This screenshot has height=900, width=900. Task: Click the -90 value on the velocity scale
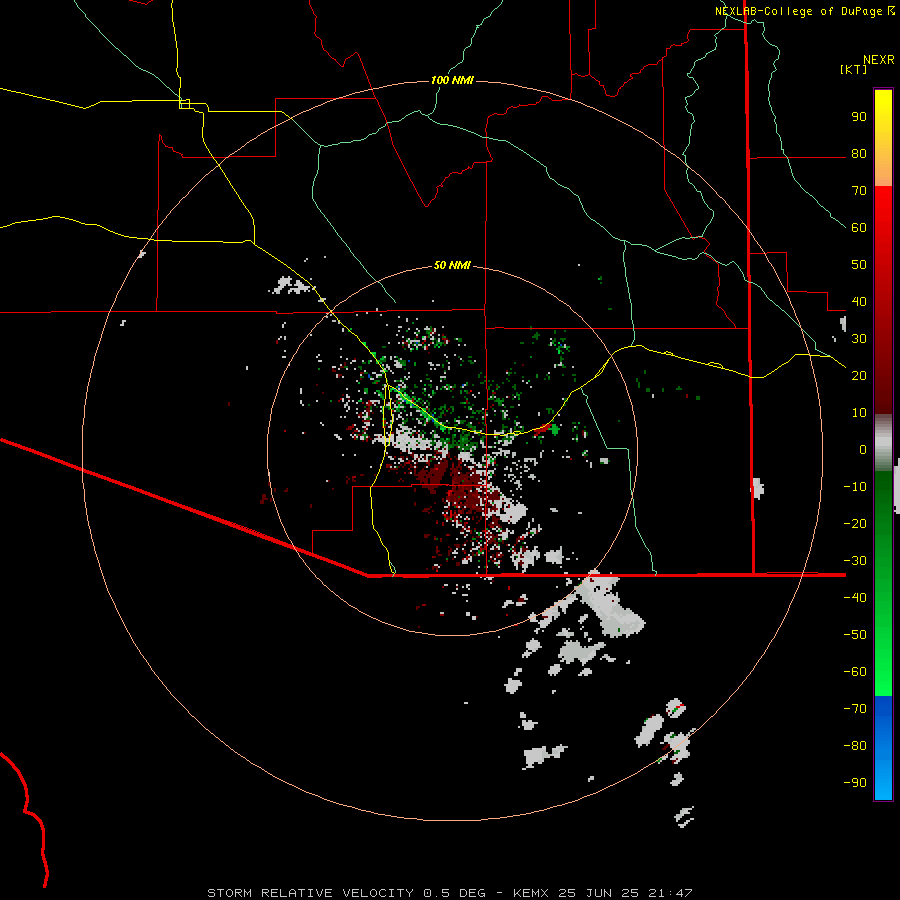855,783
